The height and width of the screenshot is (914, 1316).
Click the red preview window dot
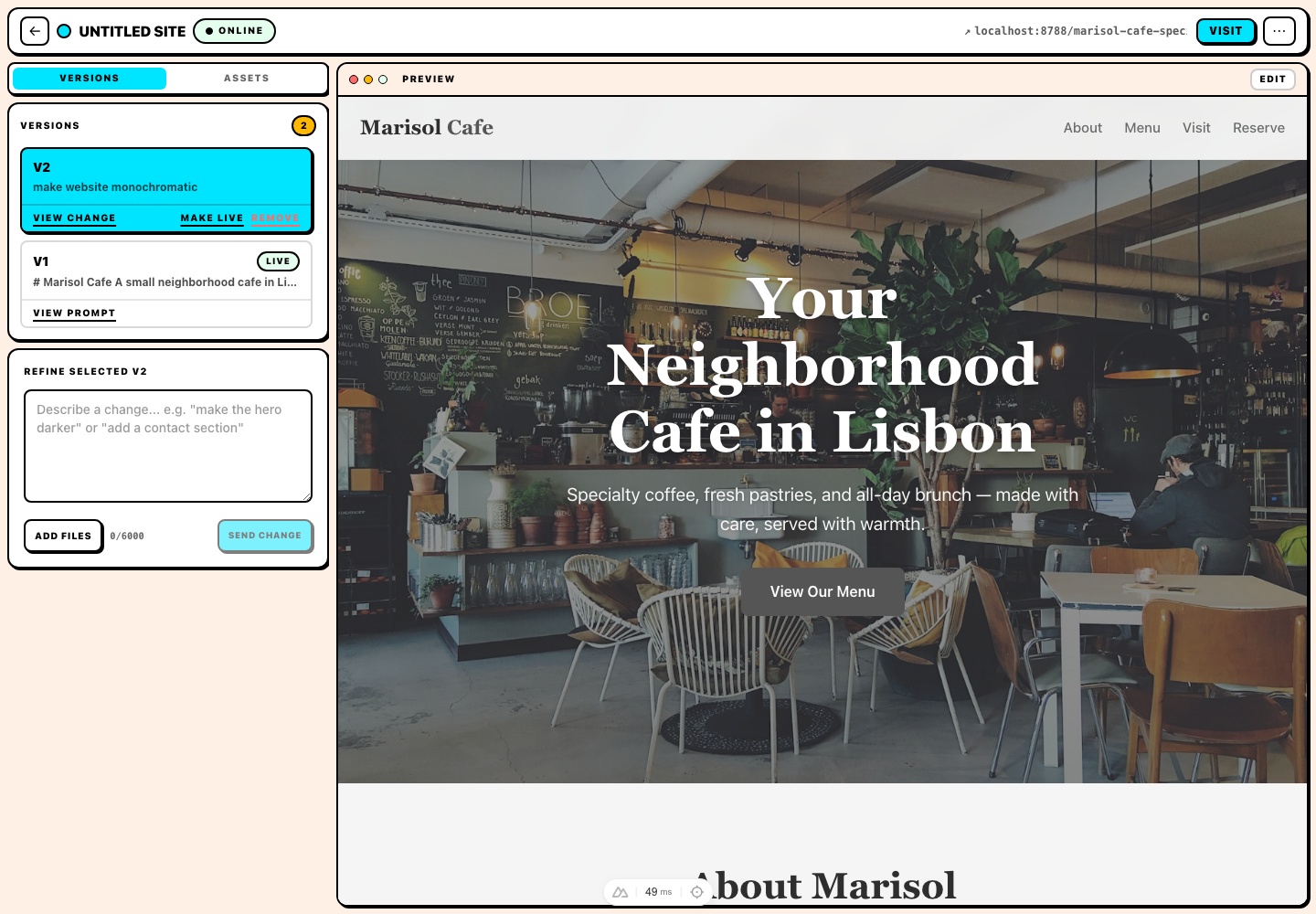coord(354,80)
